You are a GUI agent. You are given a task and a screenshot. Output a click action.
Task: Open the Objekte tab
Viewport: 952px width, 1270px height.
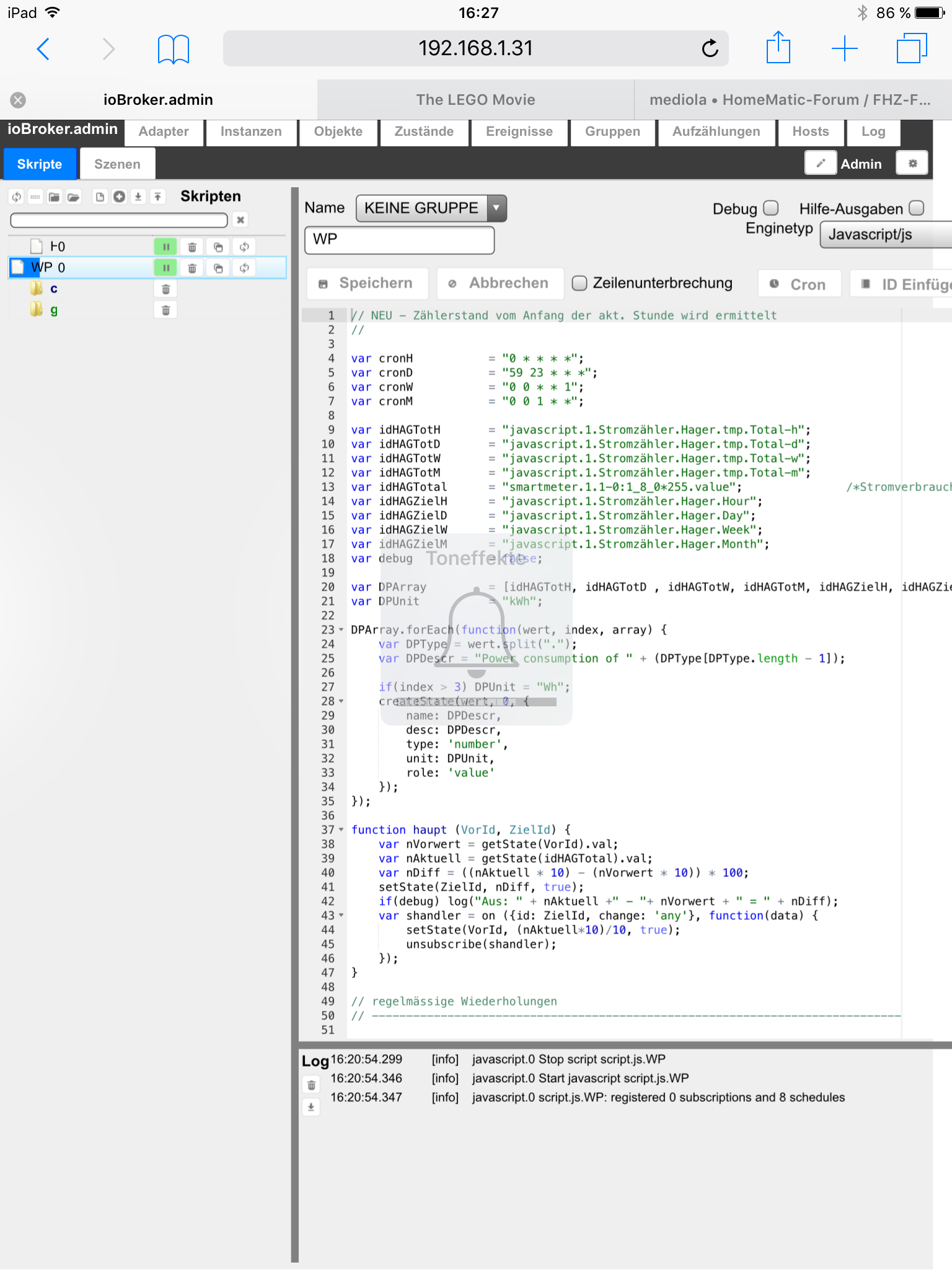(338, 132)
